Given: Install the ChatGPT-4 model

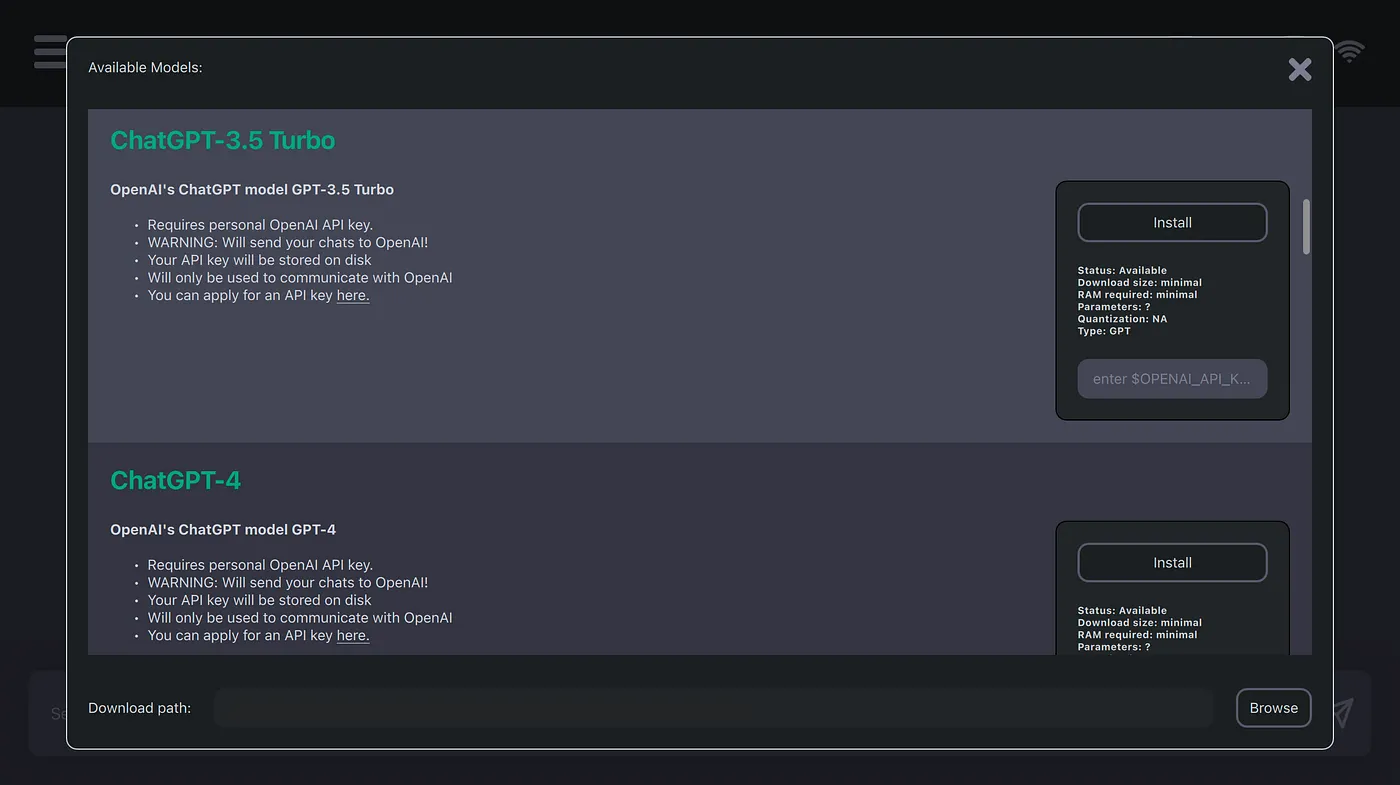Looking at the screenshot, I should tap(1172, 563).
